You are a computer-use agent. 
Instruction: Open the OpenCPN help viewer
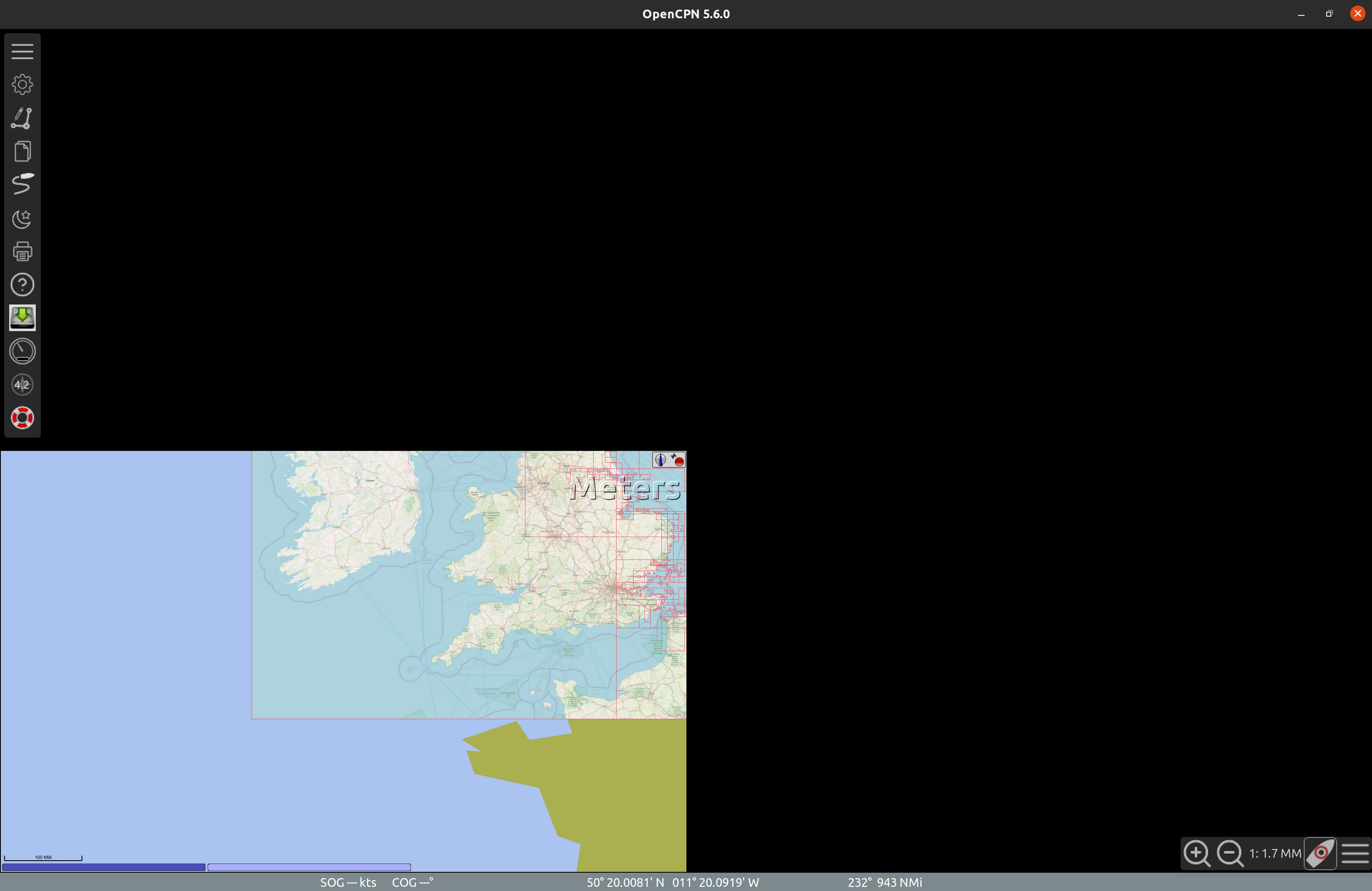[22, 284]
